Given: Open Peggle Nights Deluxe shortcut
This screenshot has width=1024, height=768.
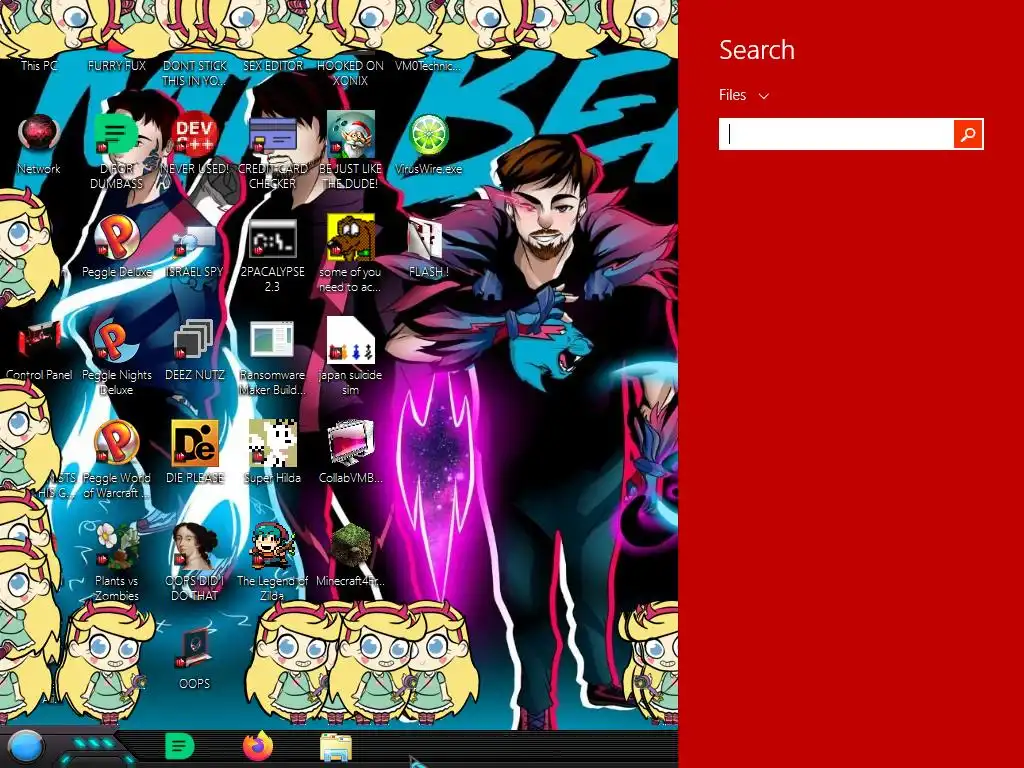Looking at the screenshot, I should [x=116, y=340].
